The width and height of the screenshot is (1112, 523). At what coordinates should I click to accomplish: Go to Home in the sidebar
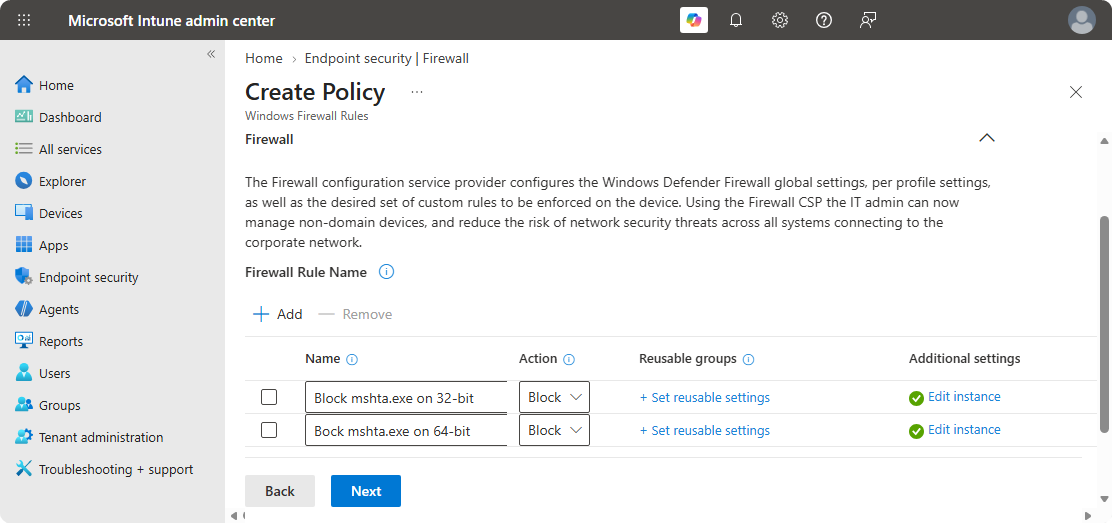coord(56,85)
